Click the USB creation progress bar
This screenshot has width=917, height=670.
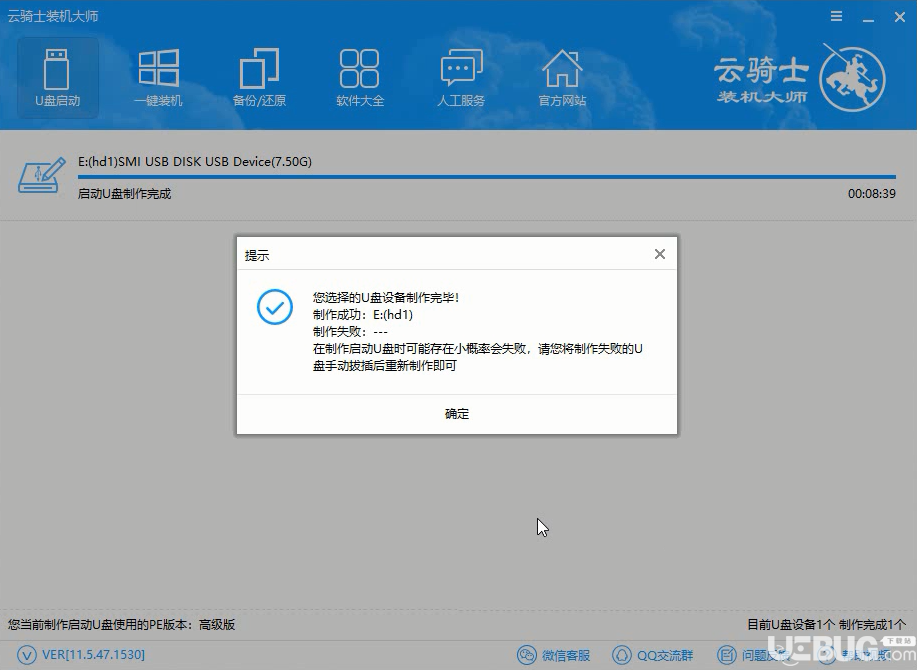[x=487, y=176]
